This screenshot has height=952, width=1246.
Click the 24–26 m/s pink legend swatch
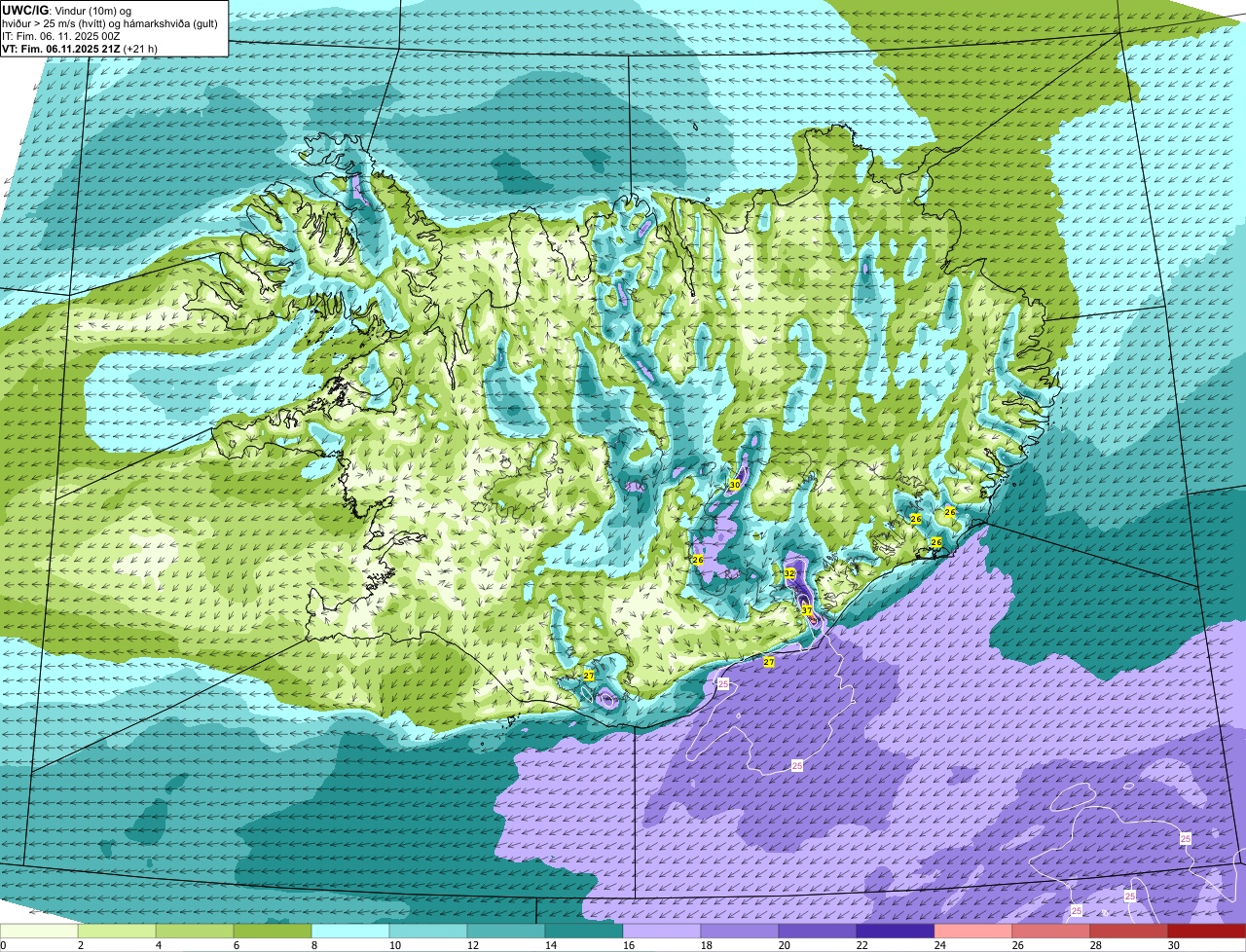click(x=973, y=931)
